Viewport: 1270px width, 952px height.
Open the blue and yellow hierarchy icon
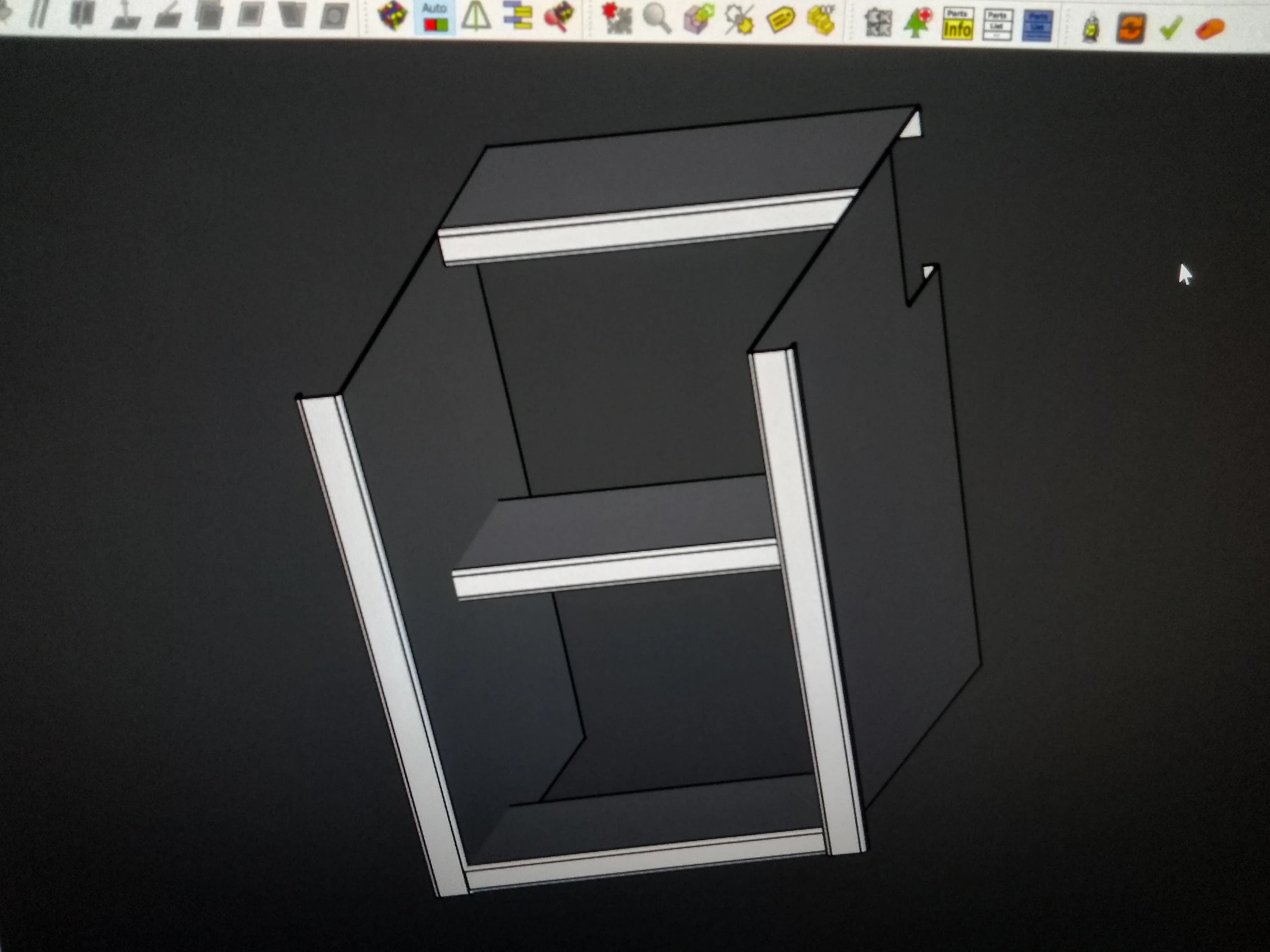click(518, 16)
